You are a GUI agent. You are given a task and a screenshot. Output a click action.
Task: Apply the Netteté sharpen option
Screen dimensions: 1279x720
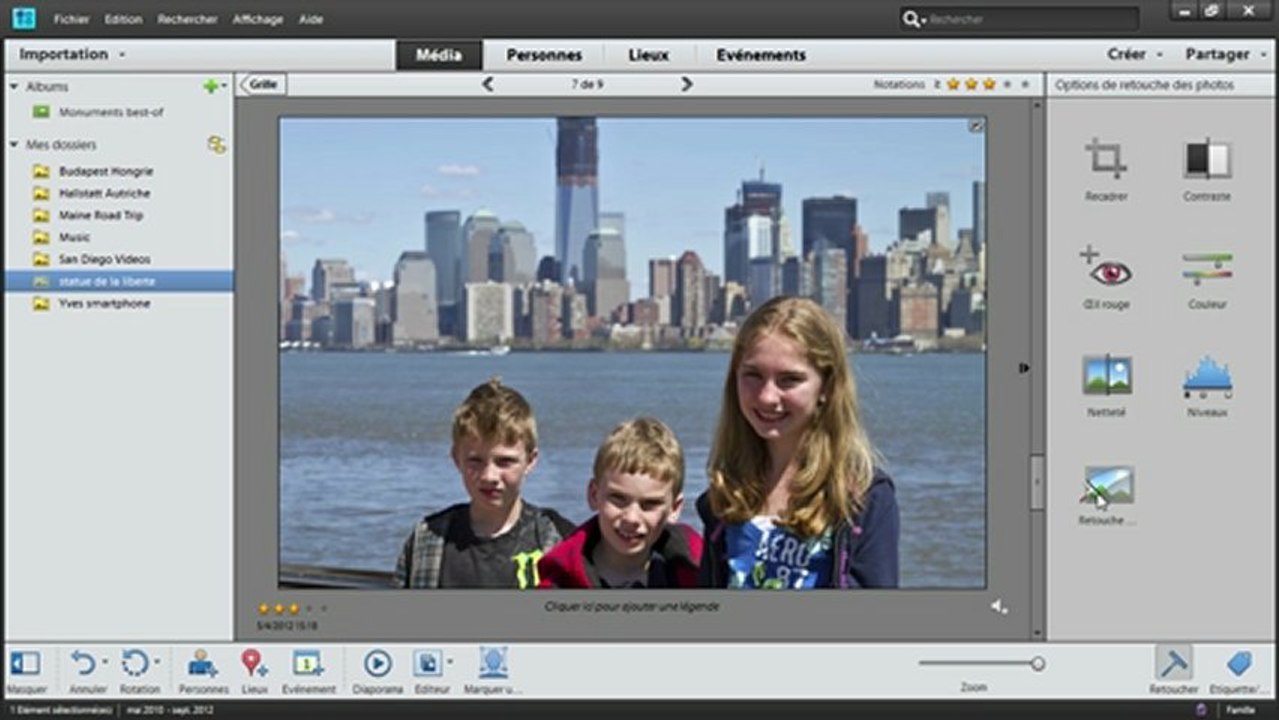pyautogui.click(x=1106, y=375)
